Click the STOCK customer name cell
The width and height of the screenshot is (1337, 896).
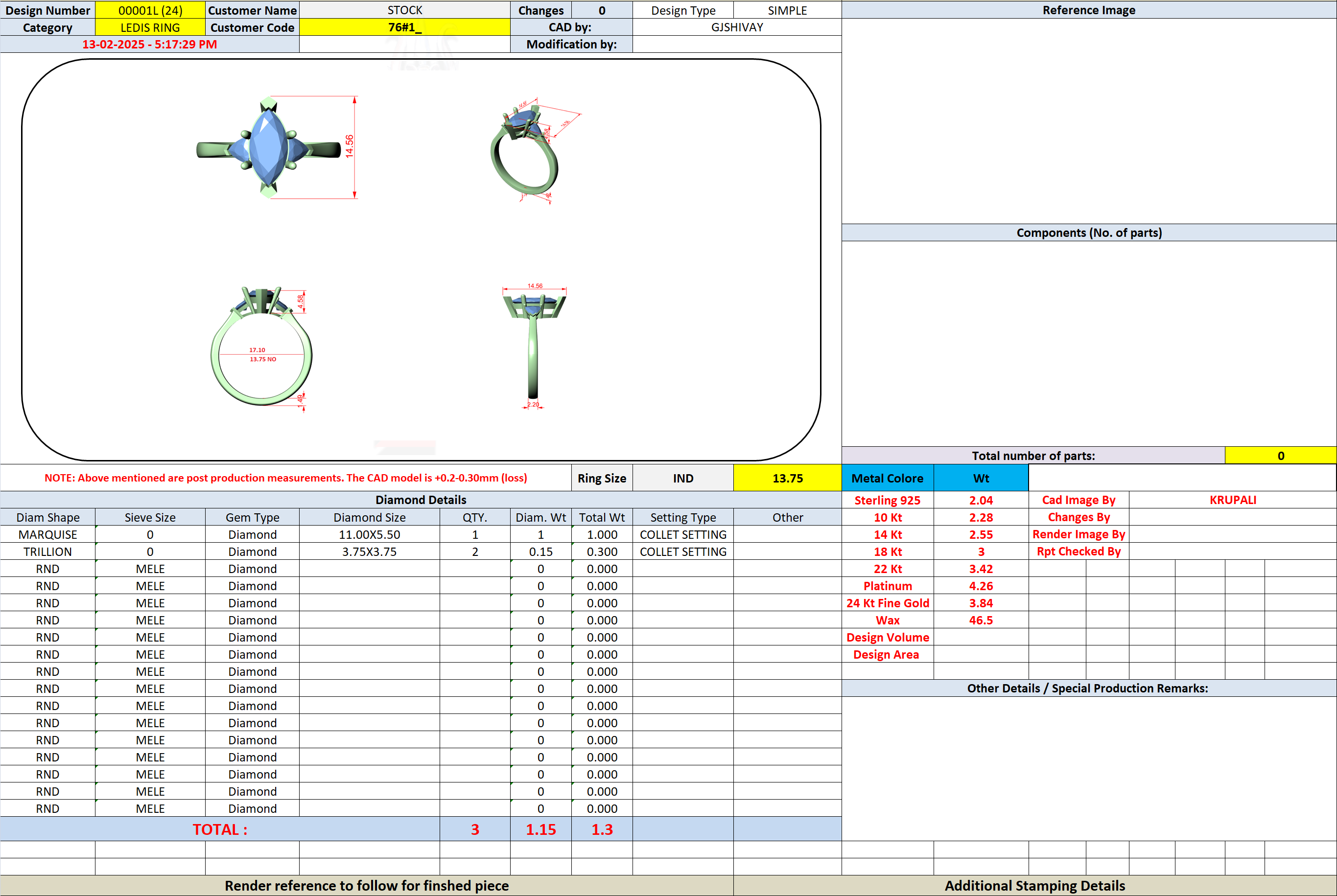(x=404, y=10)
